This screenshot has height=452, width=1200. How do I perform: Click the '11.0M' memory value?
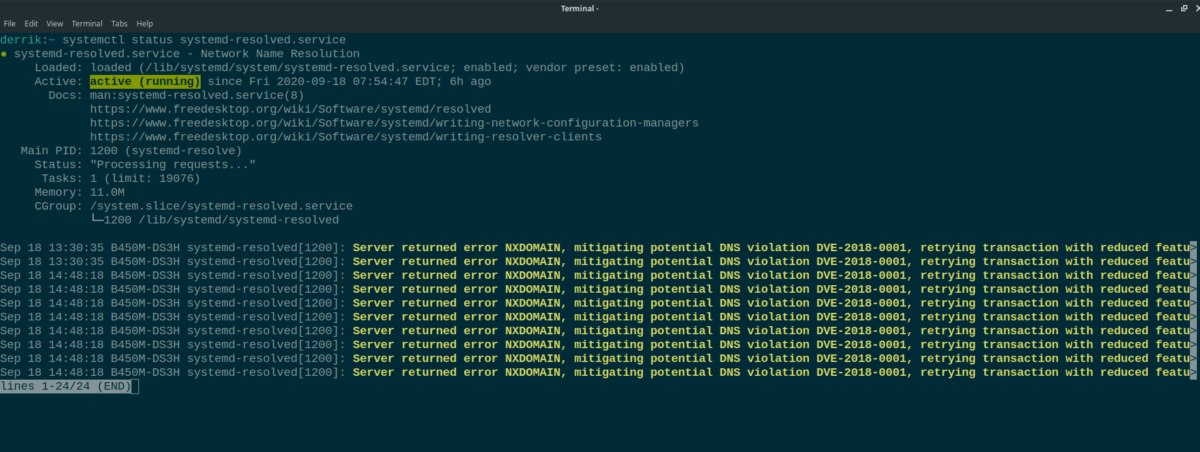107,192
